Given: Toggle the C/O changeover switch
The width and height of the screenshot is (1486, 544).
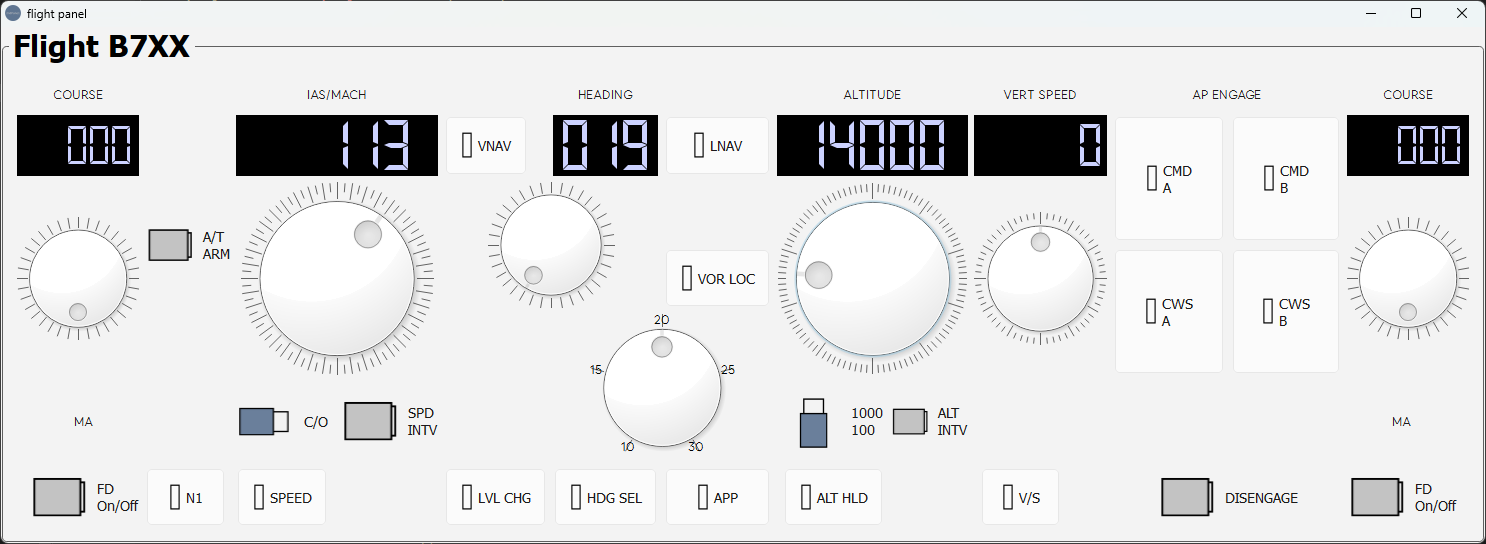Looking at the screenshot, I should pos(264,422).
